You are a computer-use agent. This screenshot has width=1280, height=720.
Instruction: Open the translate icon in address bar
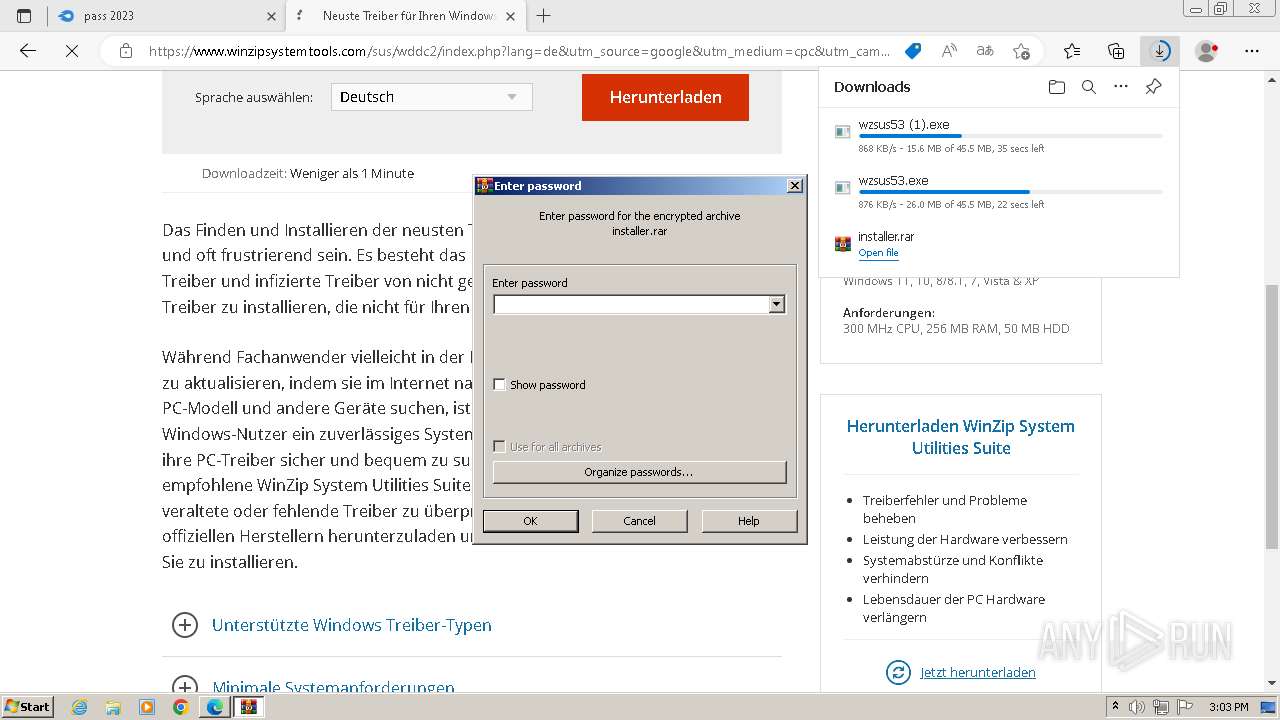[x=985, y=51]
